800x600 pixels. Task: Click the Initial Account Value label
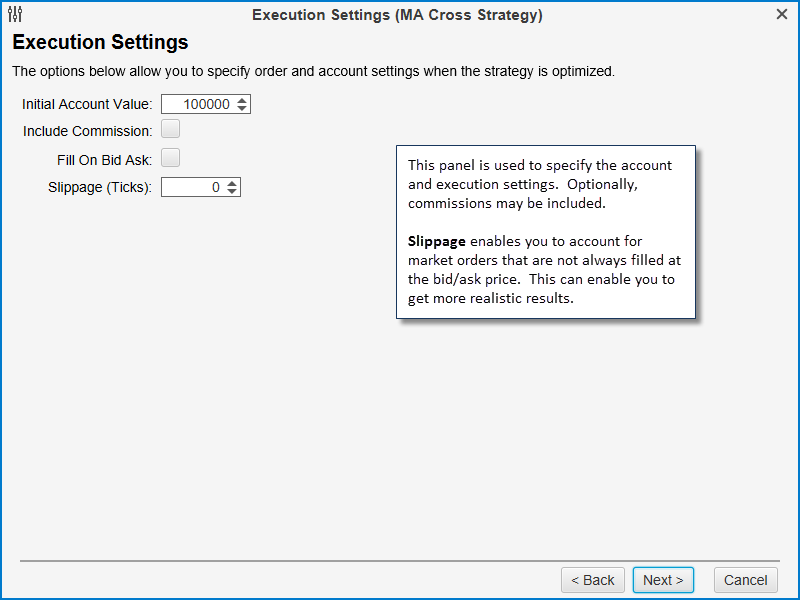coord(87,104)
